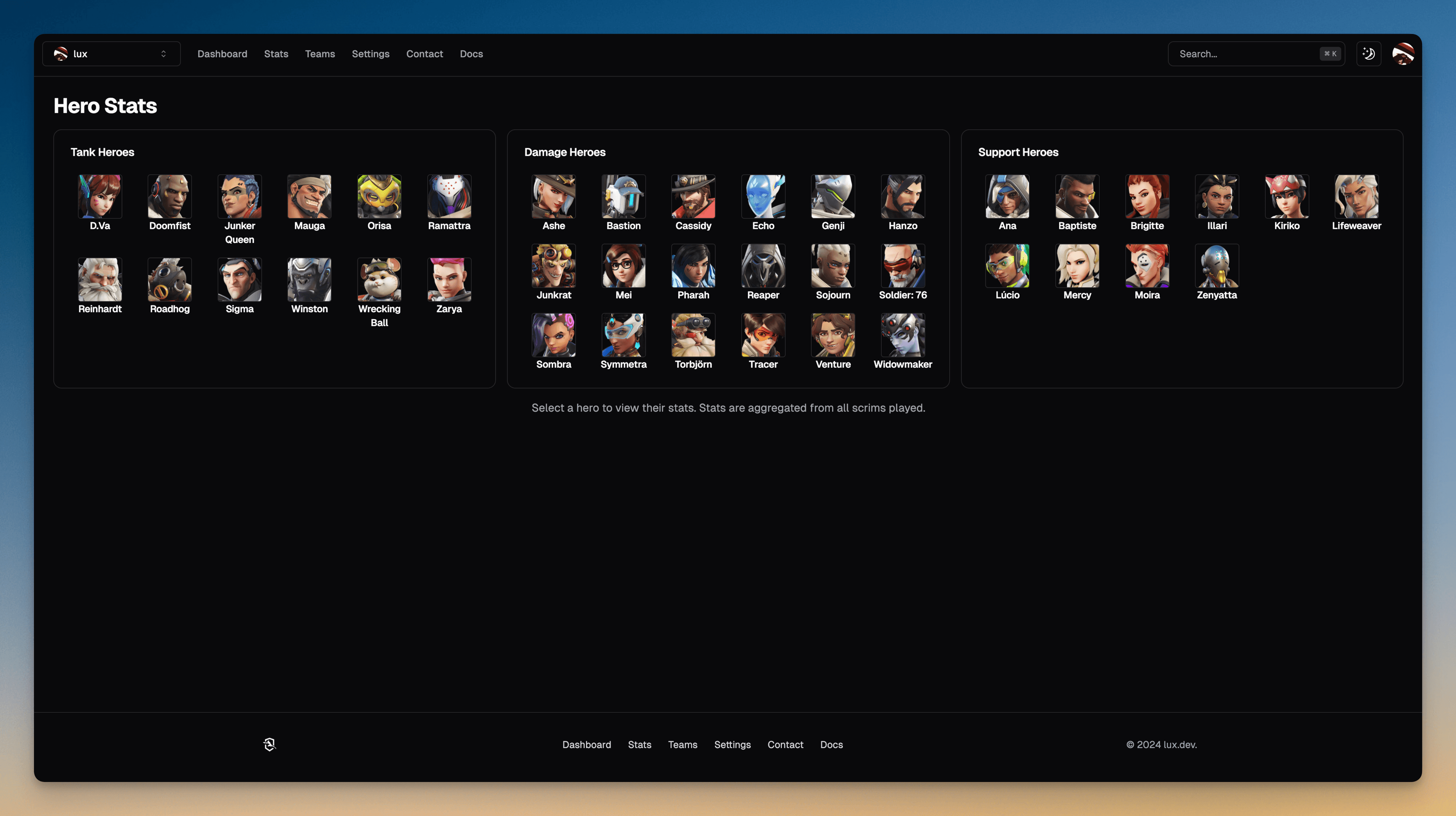Open Docs in the top navigation
The width and height of the screenshot is (1456, 816).
coord(471,54)
